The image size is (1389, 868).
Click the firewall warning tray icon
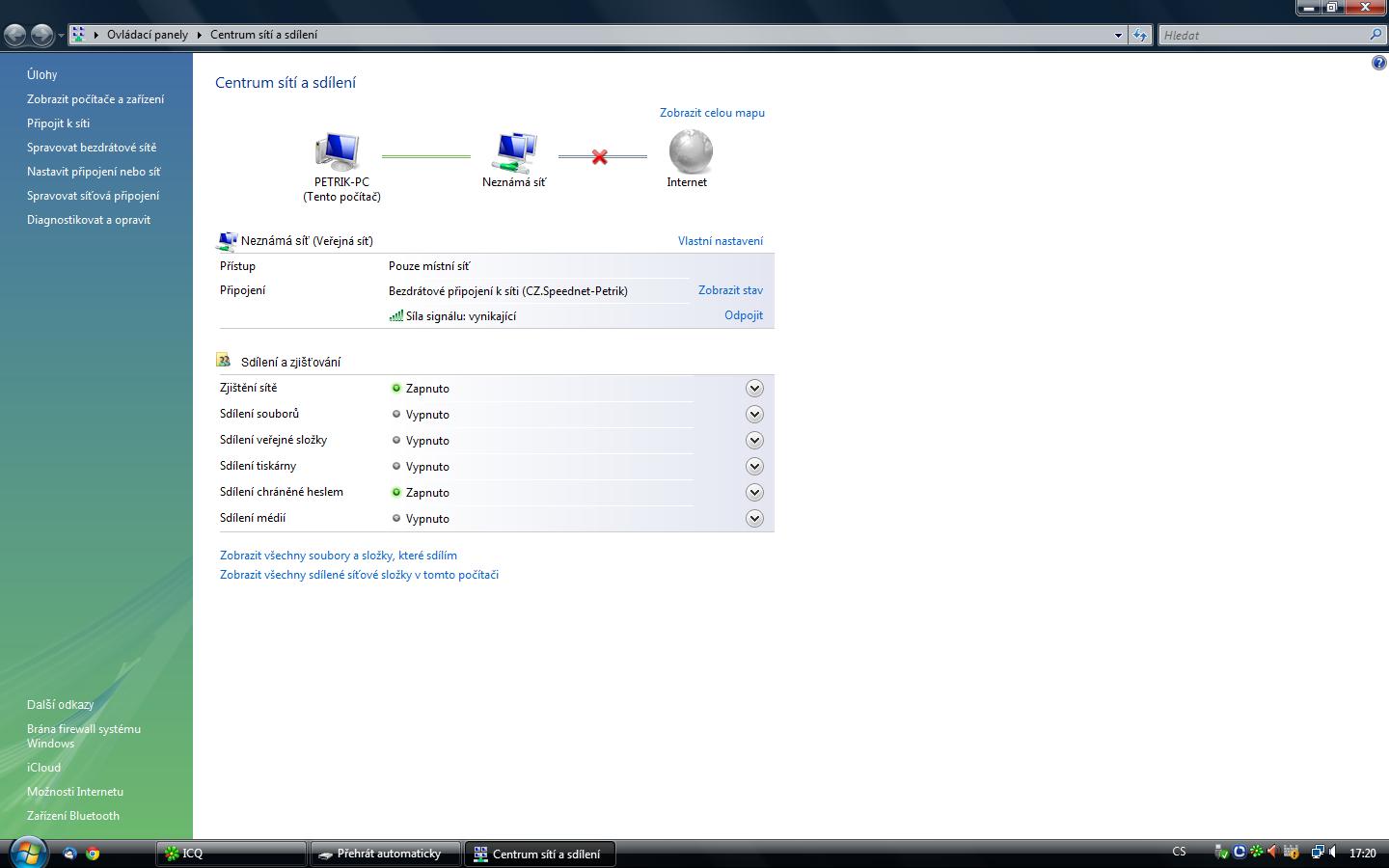[x=1291, y=853]
